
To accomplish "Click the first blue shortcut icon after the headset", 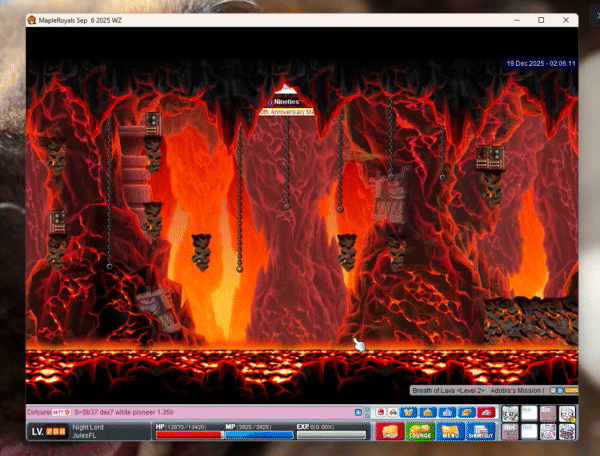I will coord(408,412).
